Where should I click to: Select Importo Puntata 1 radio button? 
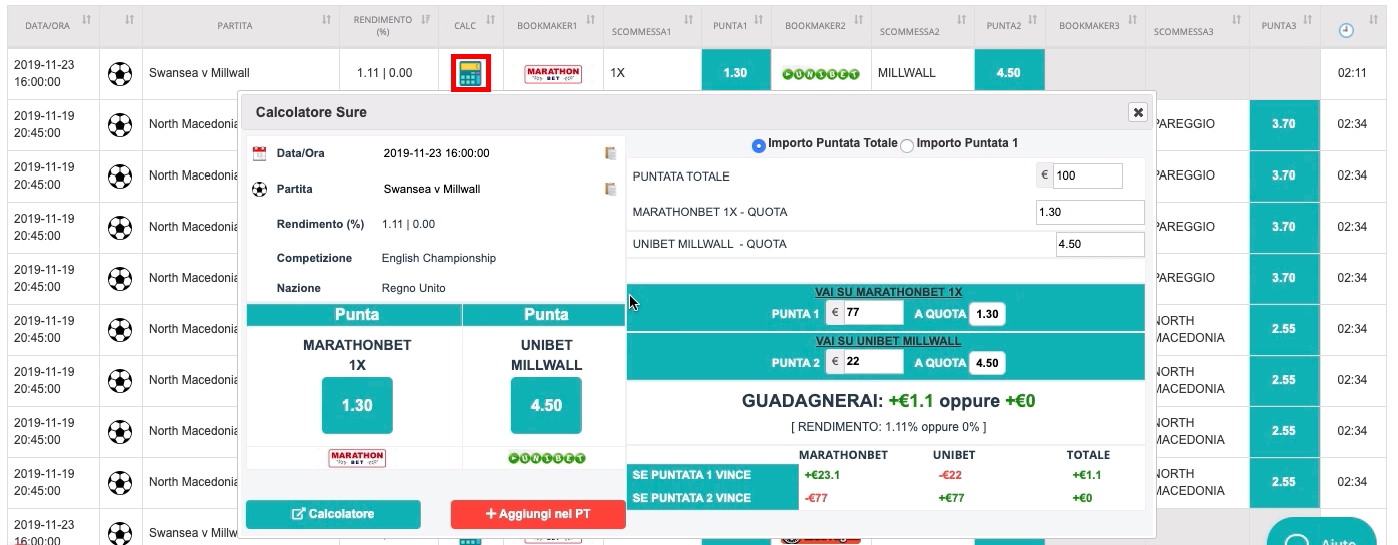pyautogui.click(x=907, y=145)
